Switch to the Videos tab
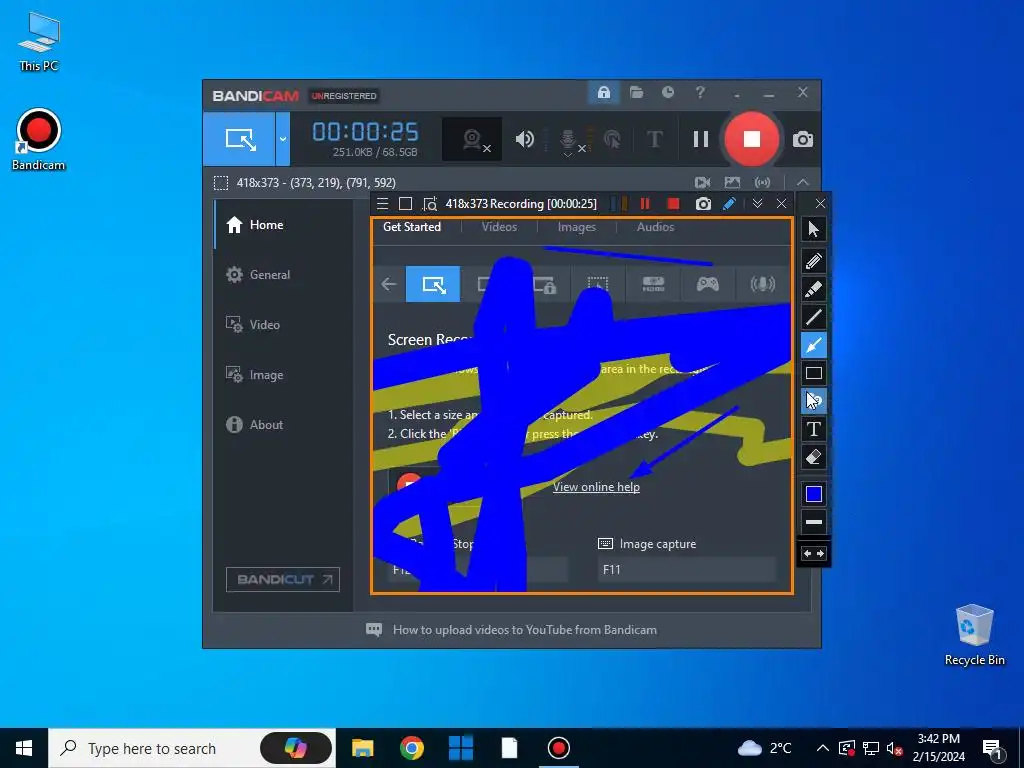The width and height of the screenshot is (1024, 768). [x=499, y=227]
